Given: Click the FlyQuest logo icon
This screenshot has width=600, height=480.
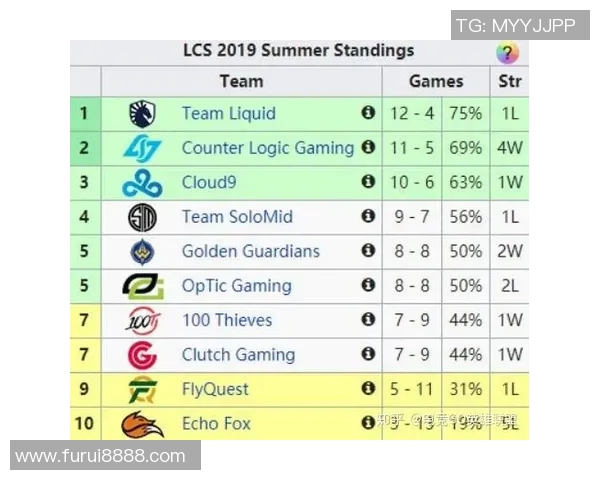Looking at the screenshot, I should pyautogui.click(x=142, y=389).
